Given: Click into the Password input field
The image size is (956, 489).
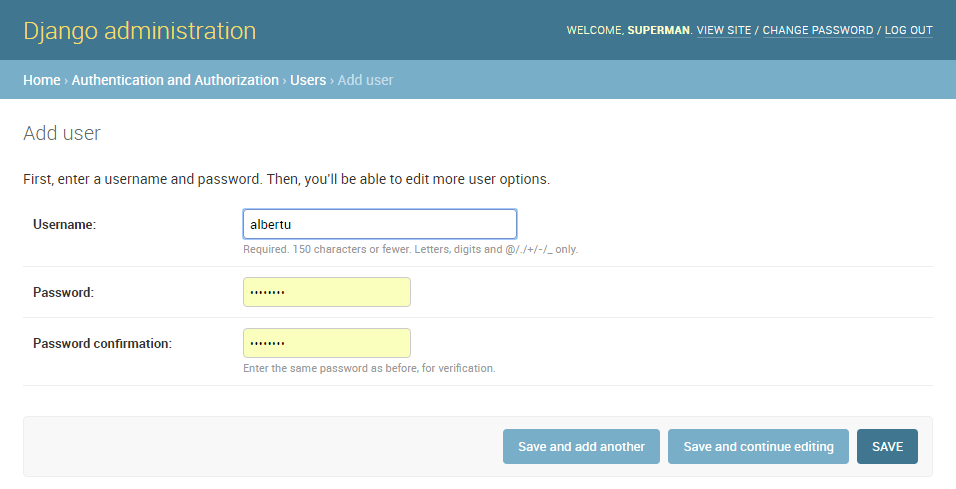Looking at the screenshot, I should click(x=326, y=292).
